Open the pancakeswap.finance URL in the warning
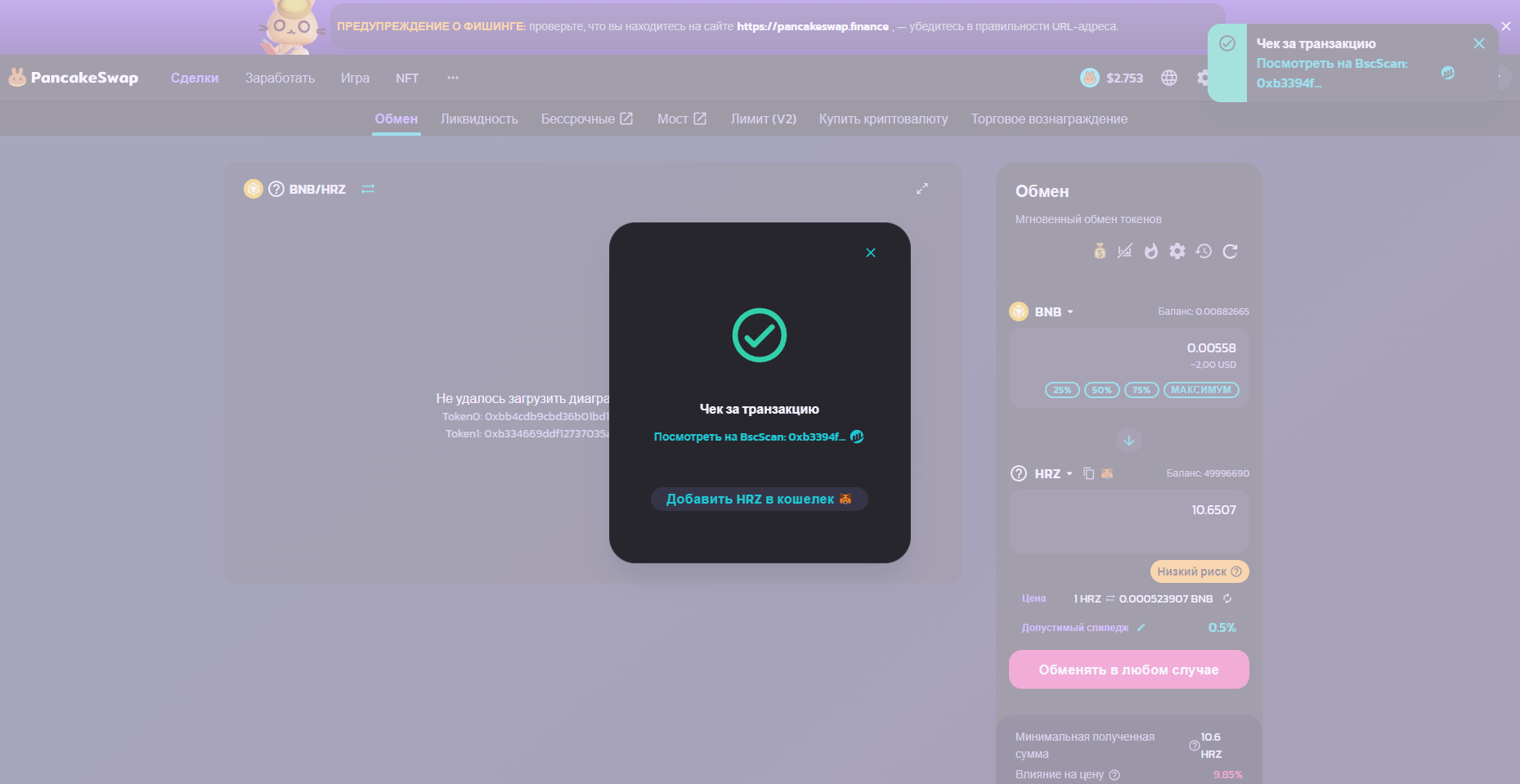 pos(813,26)
